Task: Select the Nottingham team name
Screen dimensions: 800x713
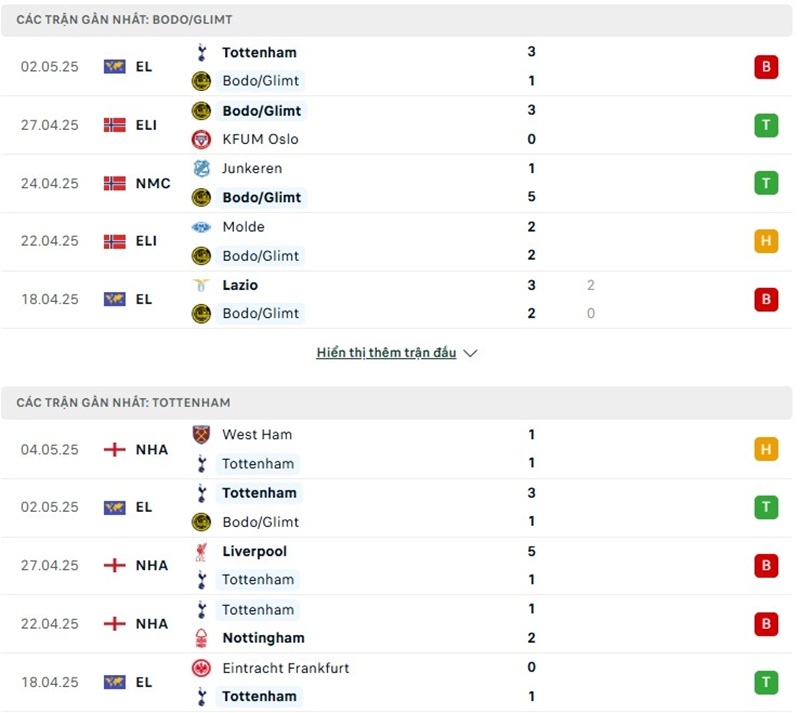Action: pyautogui.click(x=263, y=638)
